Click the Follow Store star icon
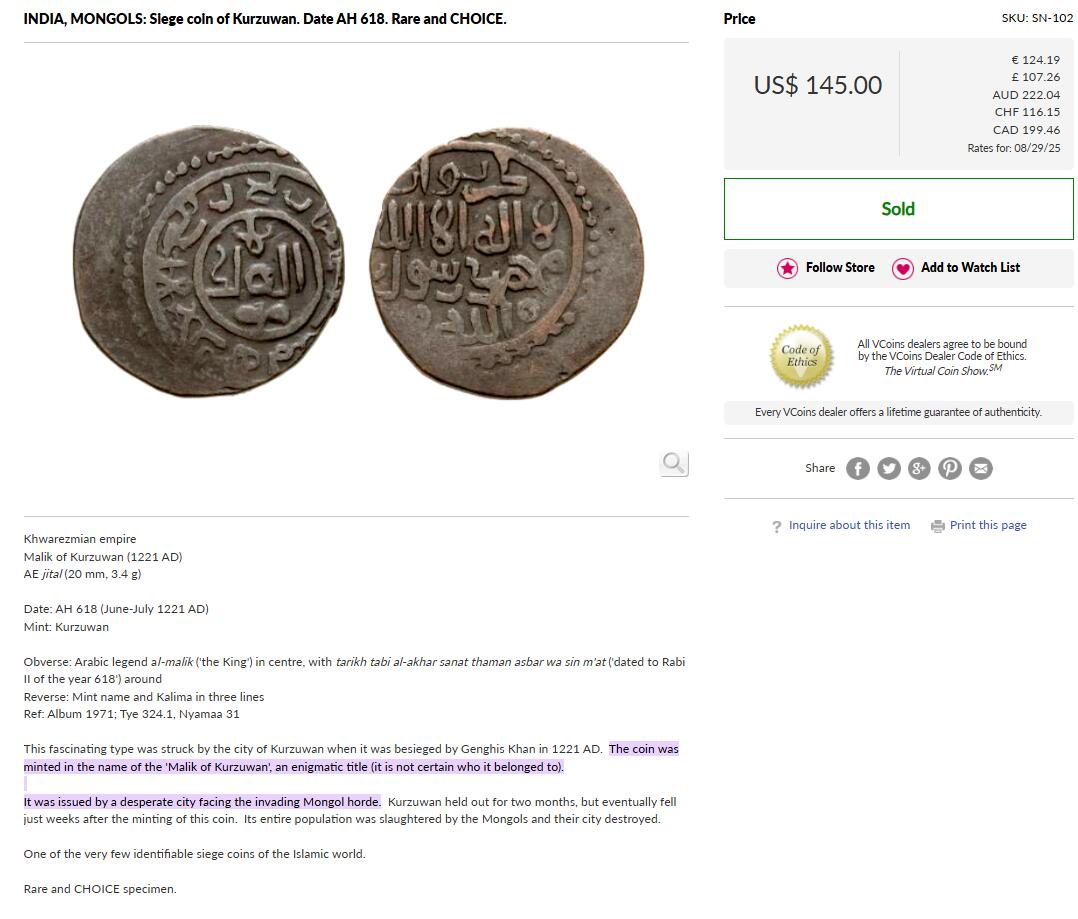 (x=787, y=268)
